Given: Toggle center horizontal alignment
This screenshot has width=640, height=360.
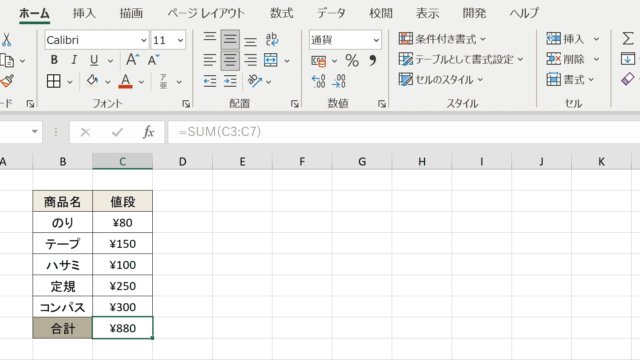Looking at the screenshot, I should (x=230, y=60).
